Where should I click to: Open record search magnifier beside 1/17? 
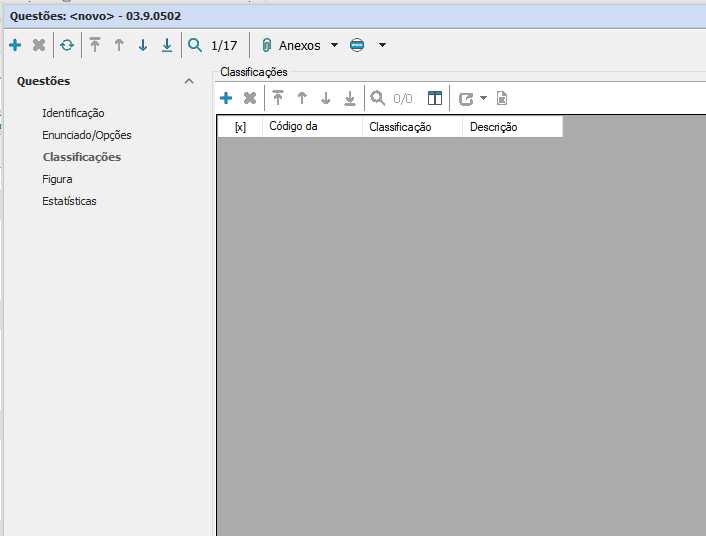(x=195, y=45)
